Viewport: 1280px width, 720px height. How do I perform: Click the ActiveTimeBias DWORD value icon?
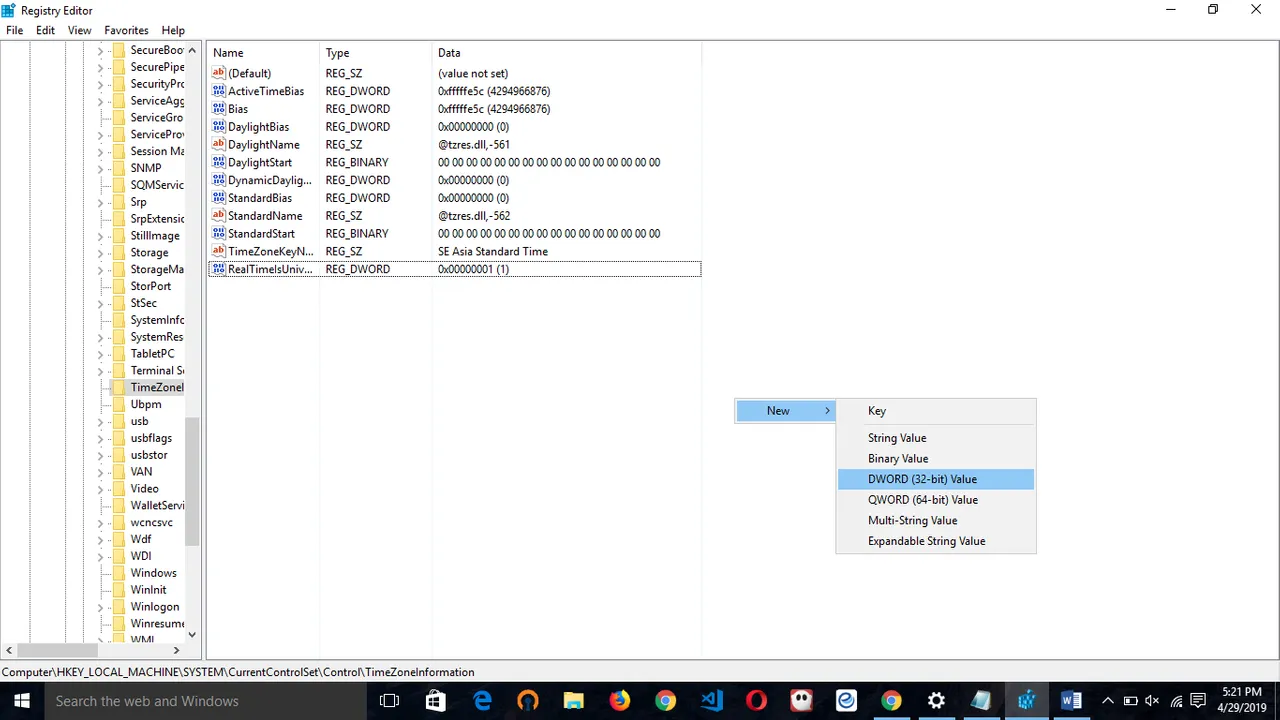[x=219, y=91]
